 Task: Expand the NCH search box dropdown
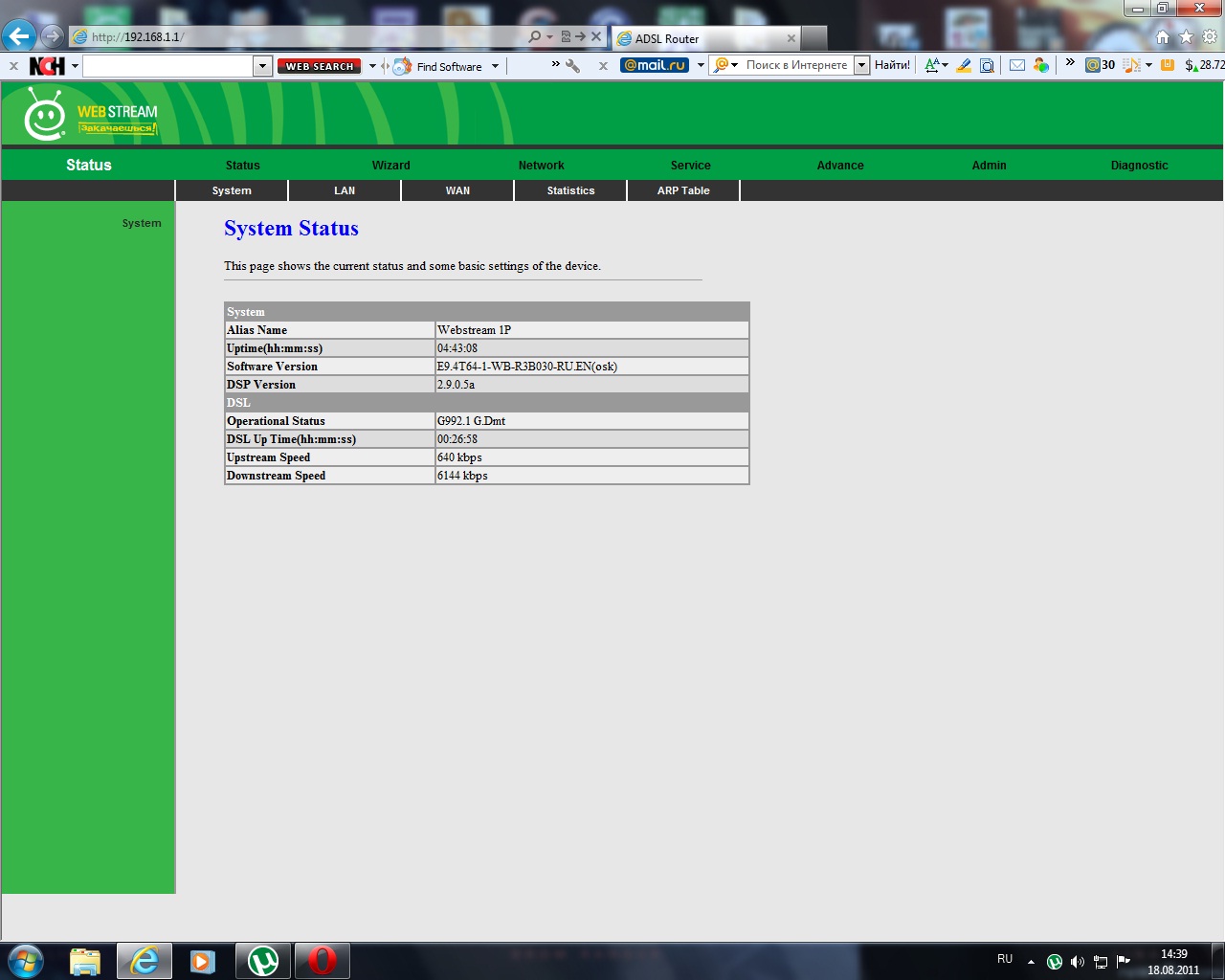click(x=262, y=66)
